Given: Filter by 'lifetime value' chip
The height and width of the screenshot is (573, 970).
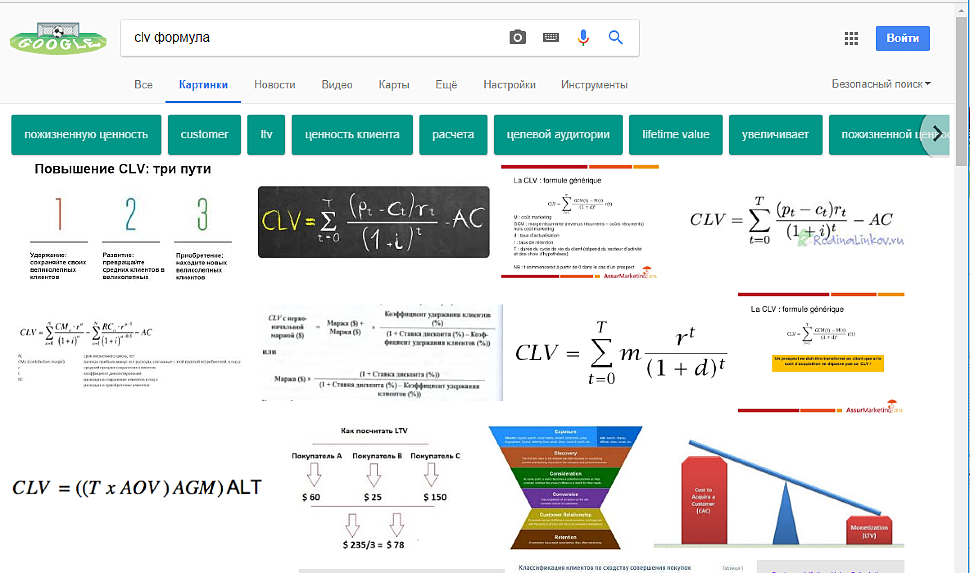Looking at the screenshot, I should (x=676, y=134).
